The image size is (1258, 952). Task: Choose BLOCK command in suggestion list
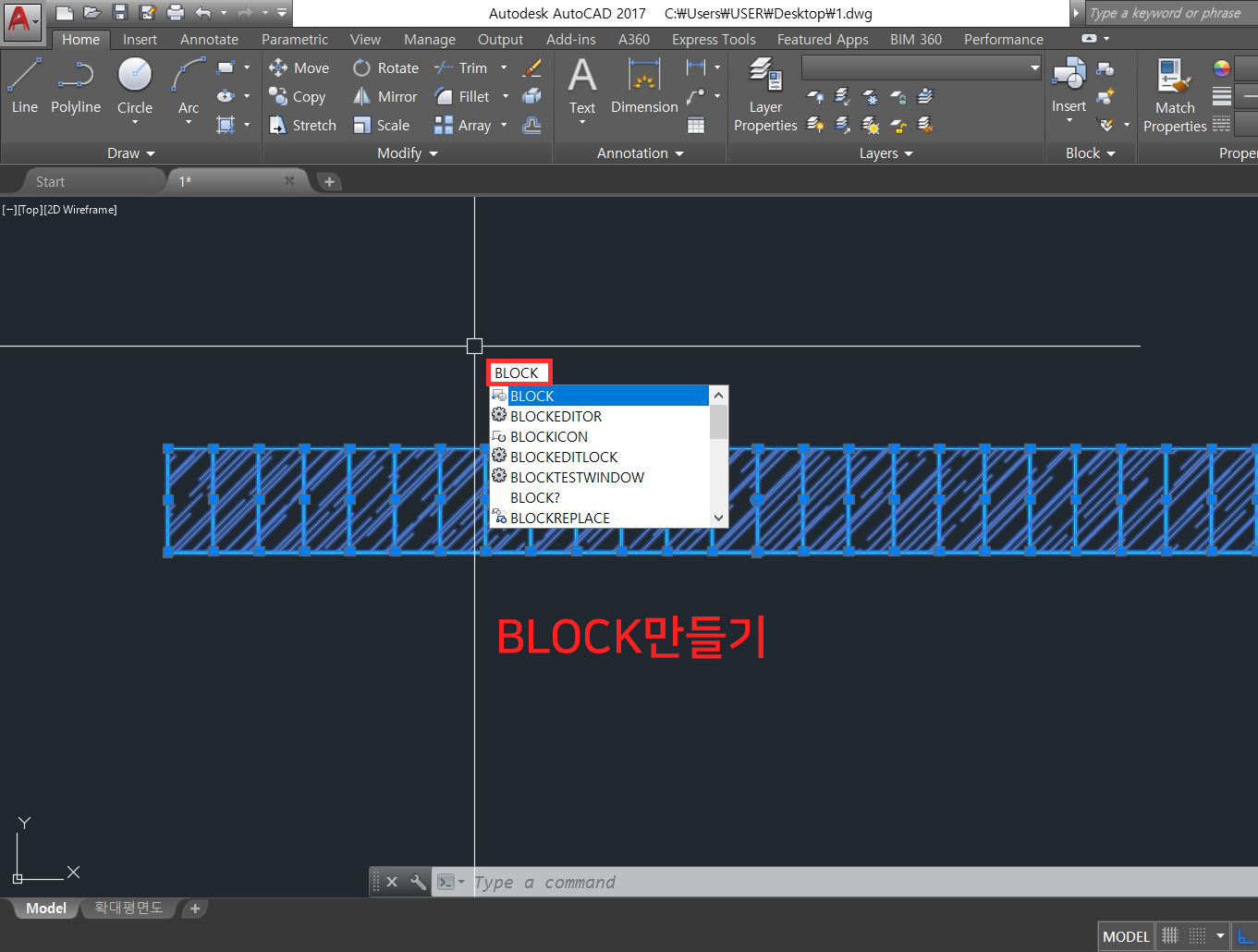pos(599,396)
